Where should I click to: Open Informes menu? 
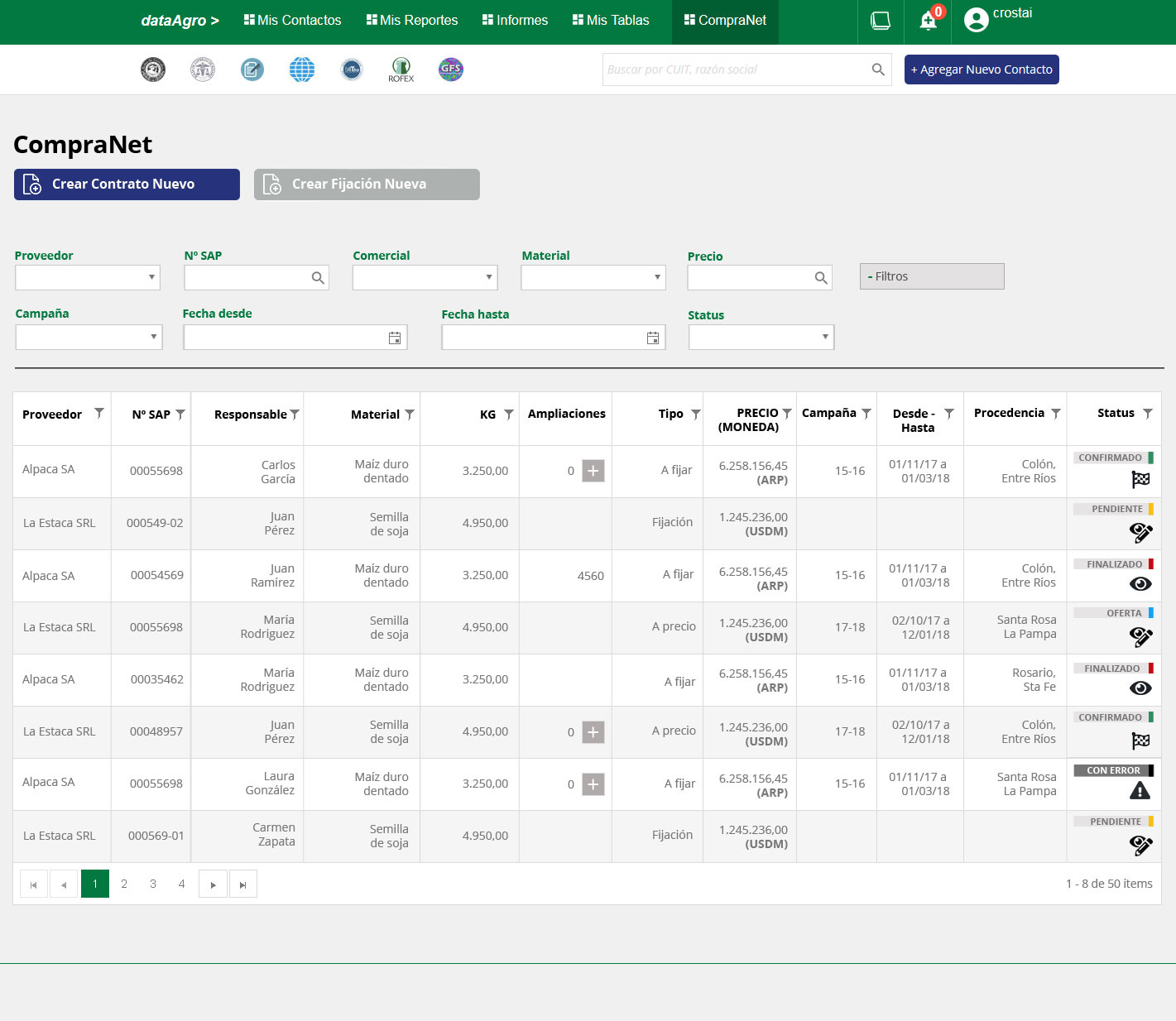[515, 21]
